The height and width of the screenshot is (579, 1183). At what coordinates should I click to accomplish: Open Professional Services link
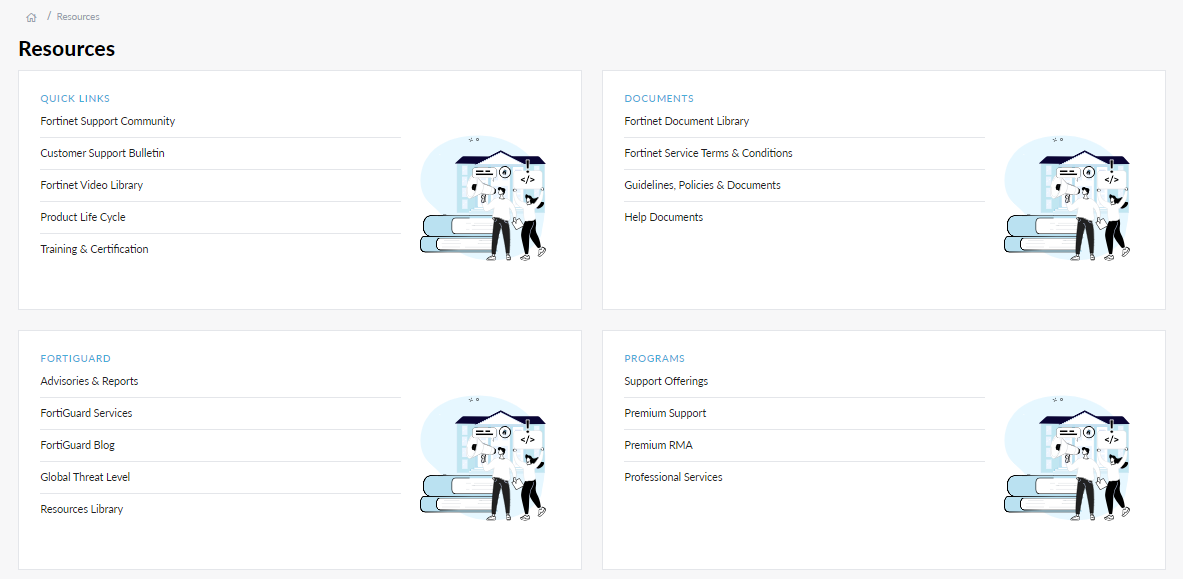(673, 477)
